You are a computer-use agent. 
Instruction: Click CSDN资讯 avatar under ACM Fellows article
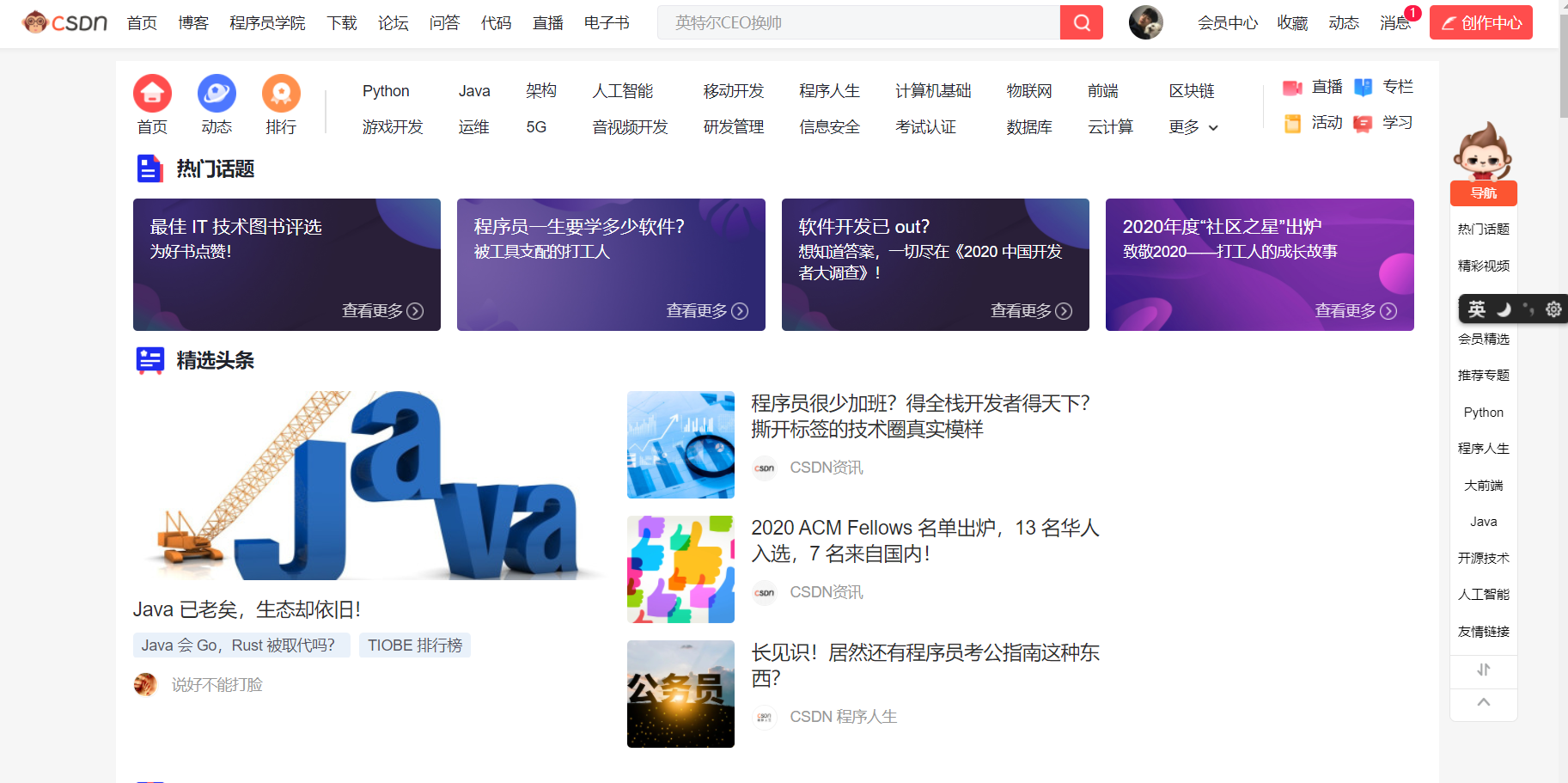point(764,592)
